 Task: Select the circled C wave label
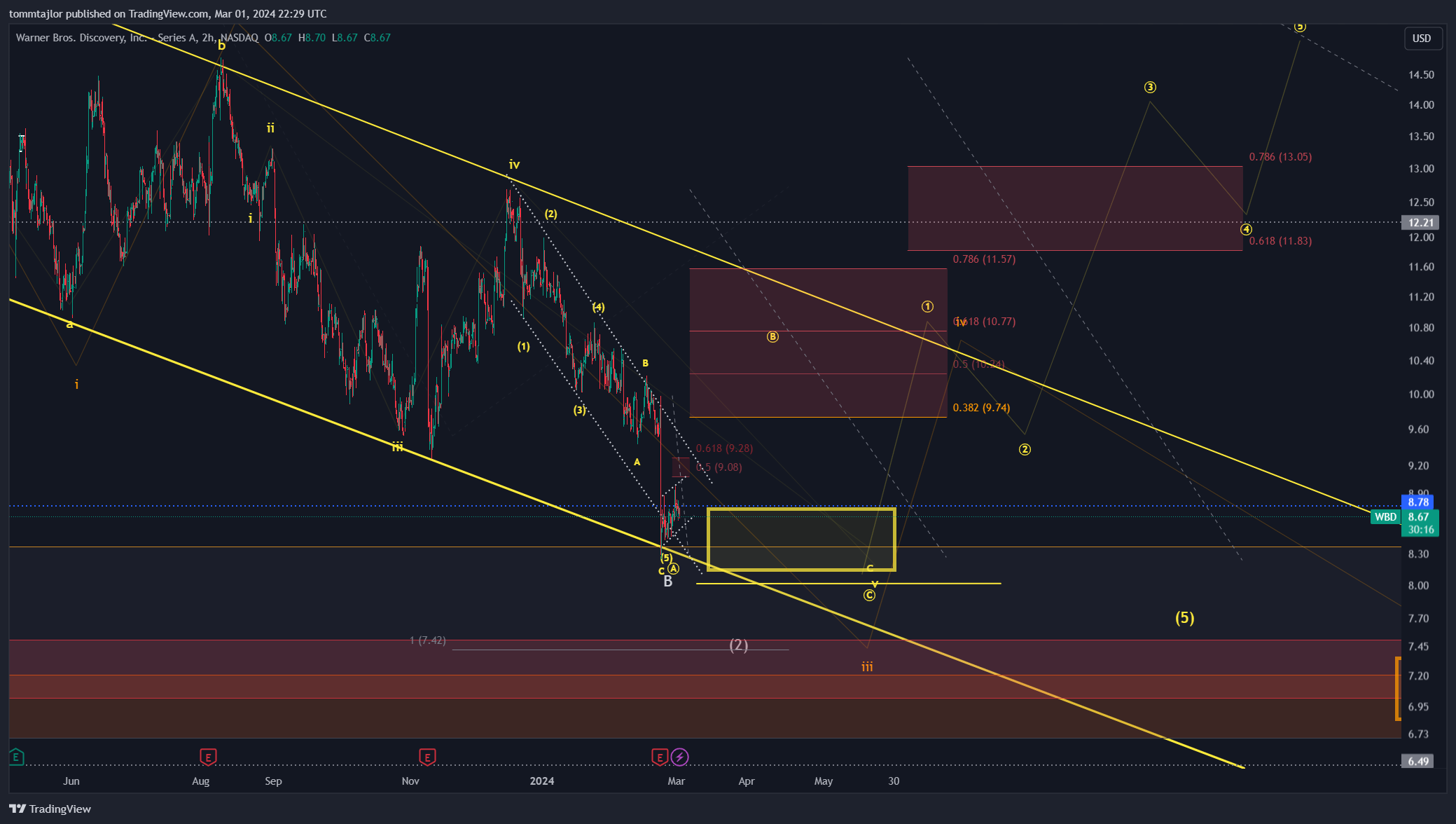(869, 596)
